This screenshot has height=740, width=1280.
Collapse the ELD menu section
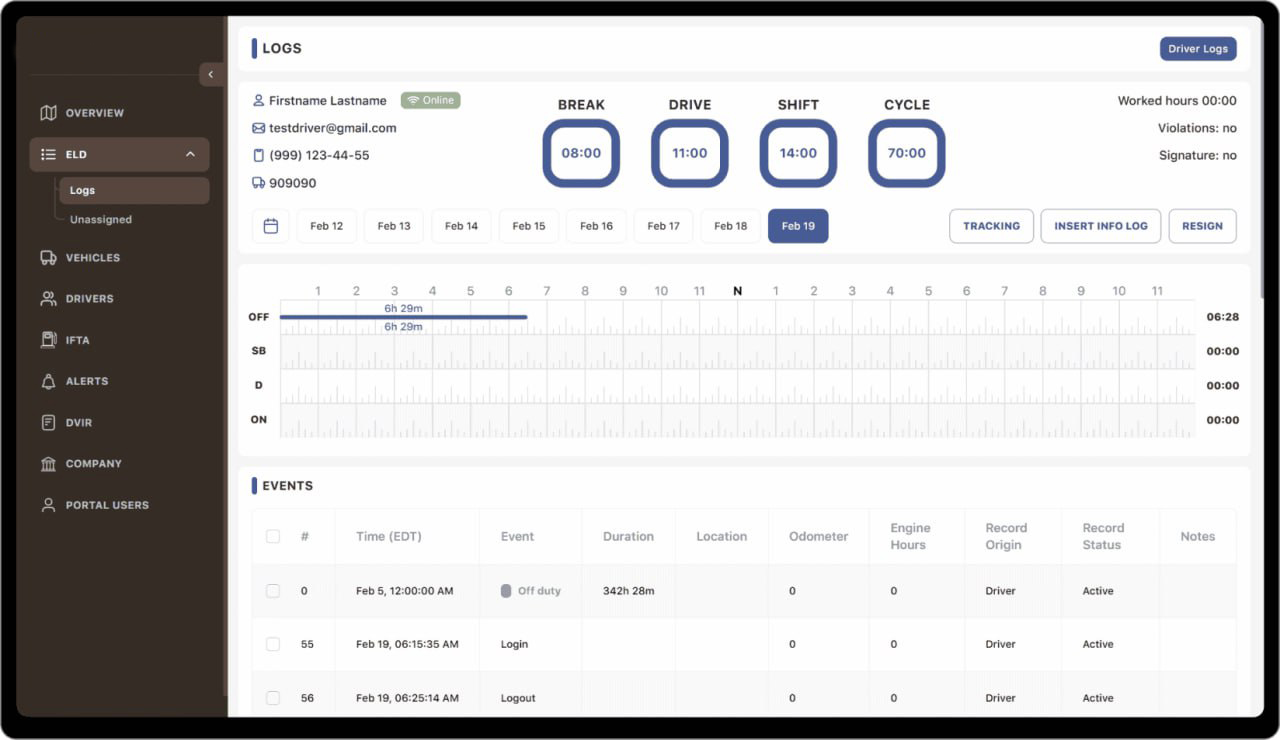190,155
